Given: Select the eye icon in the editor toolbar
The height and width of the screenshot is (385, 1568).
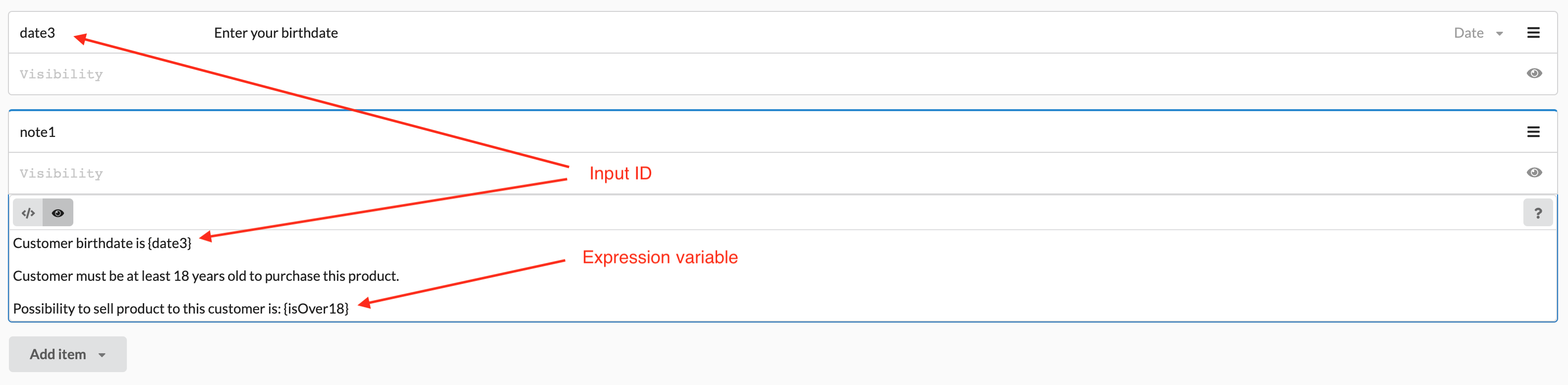Looking at the screenshot, I should 58,213.
